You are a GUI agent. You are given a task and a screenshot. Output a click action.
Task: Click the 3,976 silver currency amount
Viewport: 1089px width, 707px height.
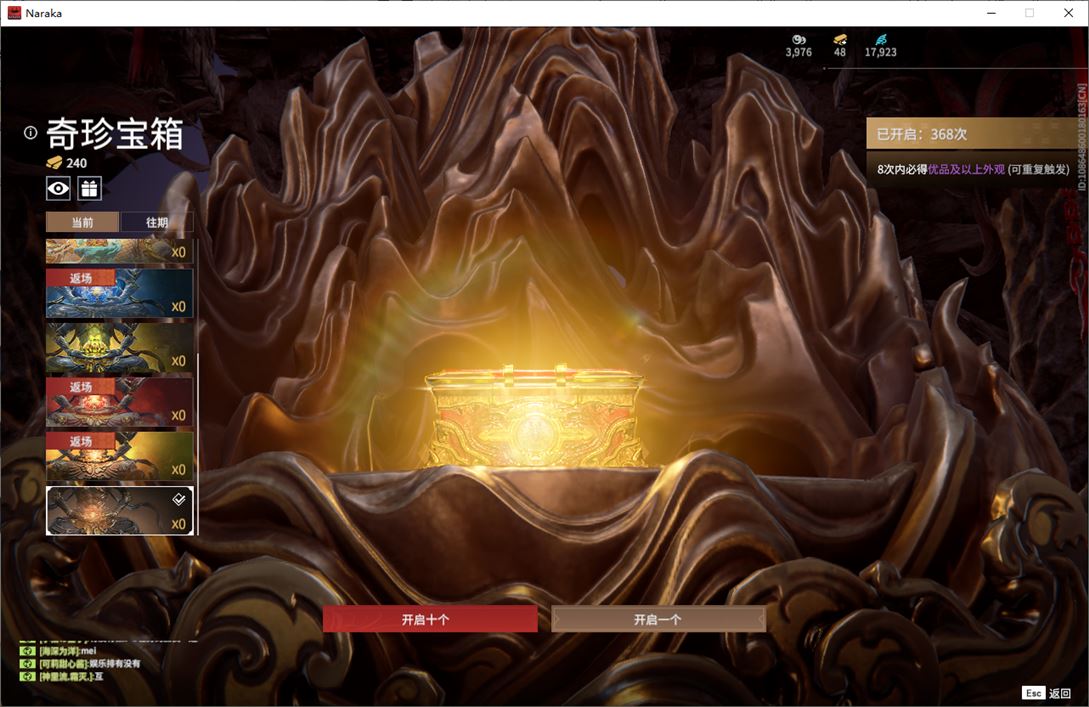point(799,52)
